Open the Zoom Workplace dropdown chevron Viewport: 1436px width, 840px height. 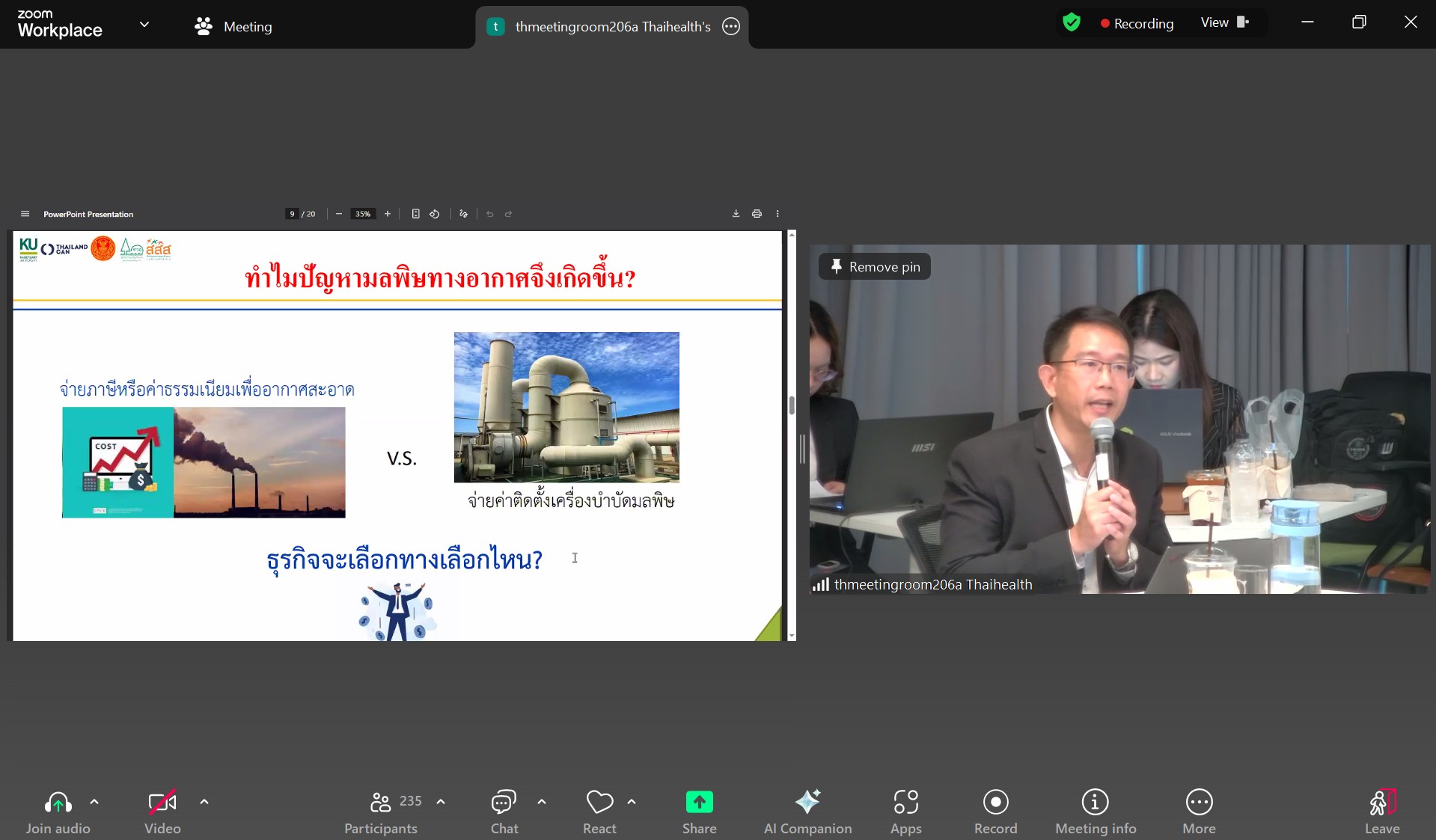pyautogui.click(x=144, y=24)
